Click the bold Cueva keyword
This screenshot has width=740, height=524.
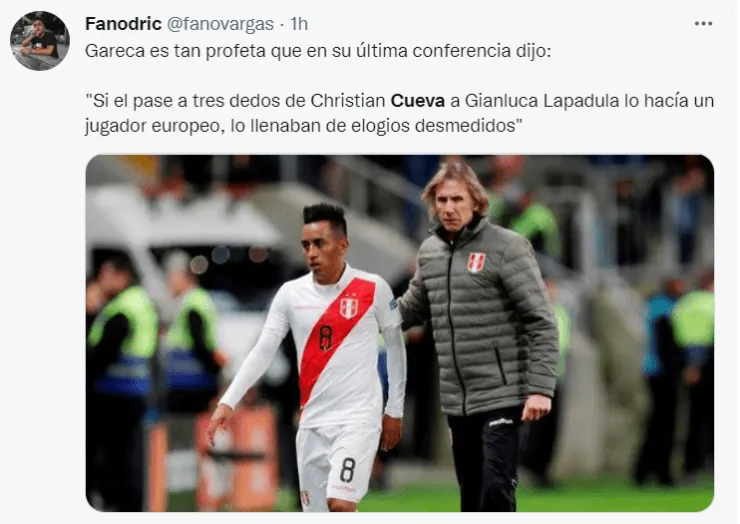pos(418,101)
